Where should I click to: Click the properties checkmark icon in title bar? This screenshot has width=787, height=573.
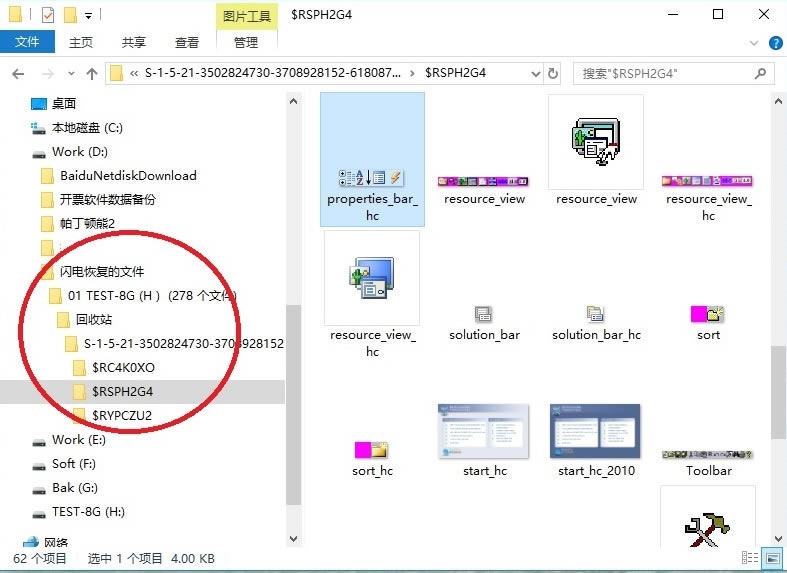pos(46,15)
